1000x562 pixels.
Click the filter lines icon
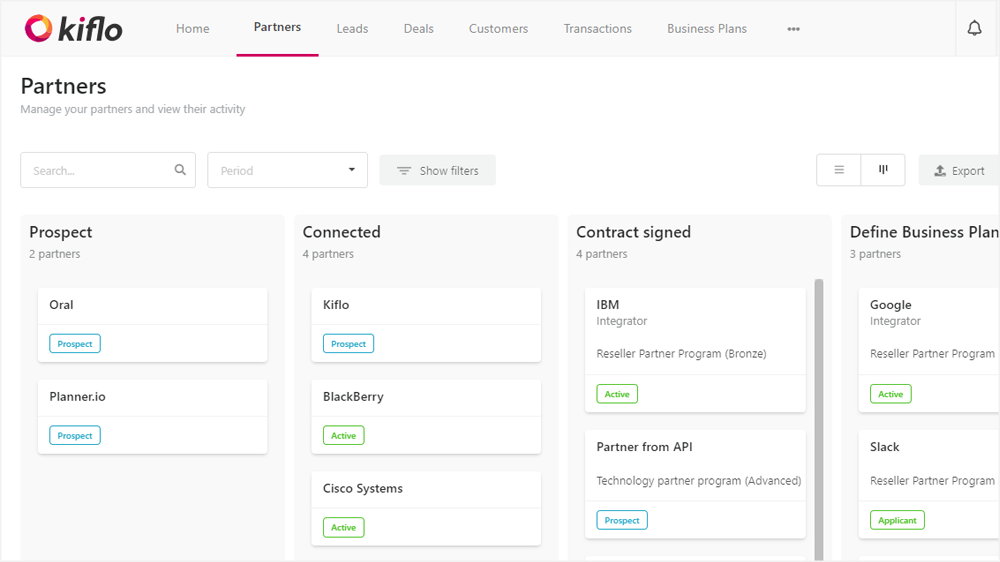[404, 171]
